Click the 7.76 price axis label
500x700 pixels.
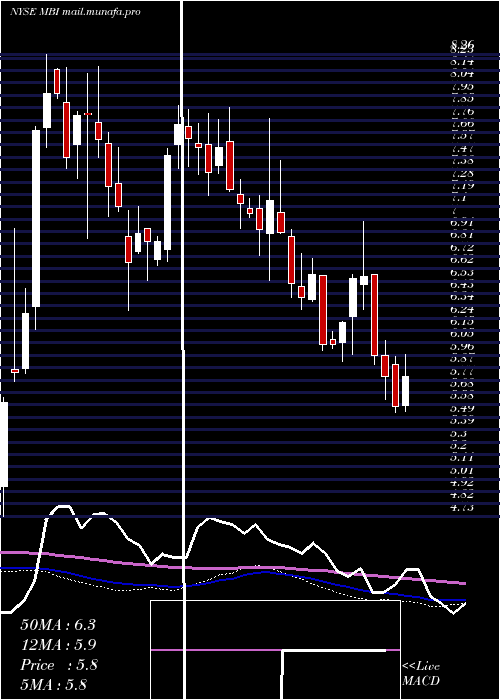[462, 111]
